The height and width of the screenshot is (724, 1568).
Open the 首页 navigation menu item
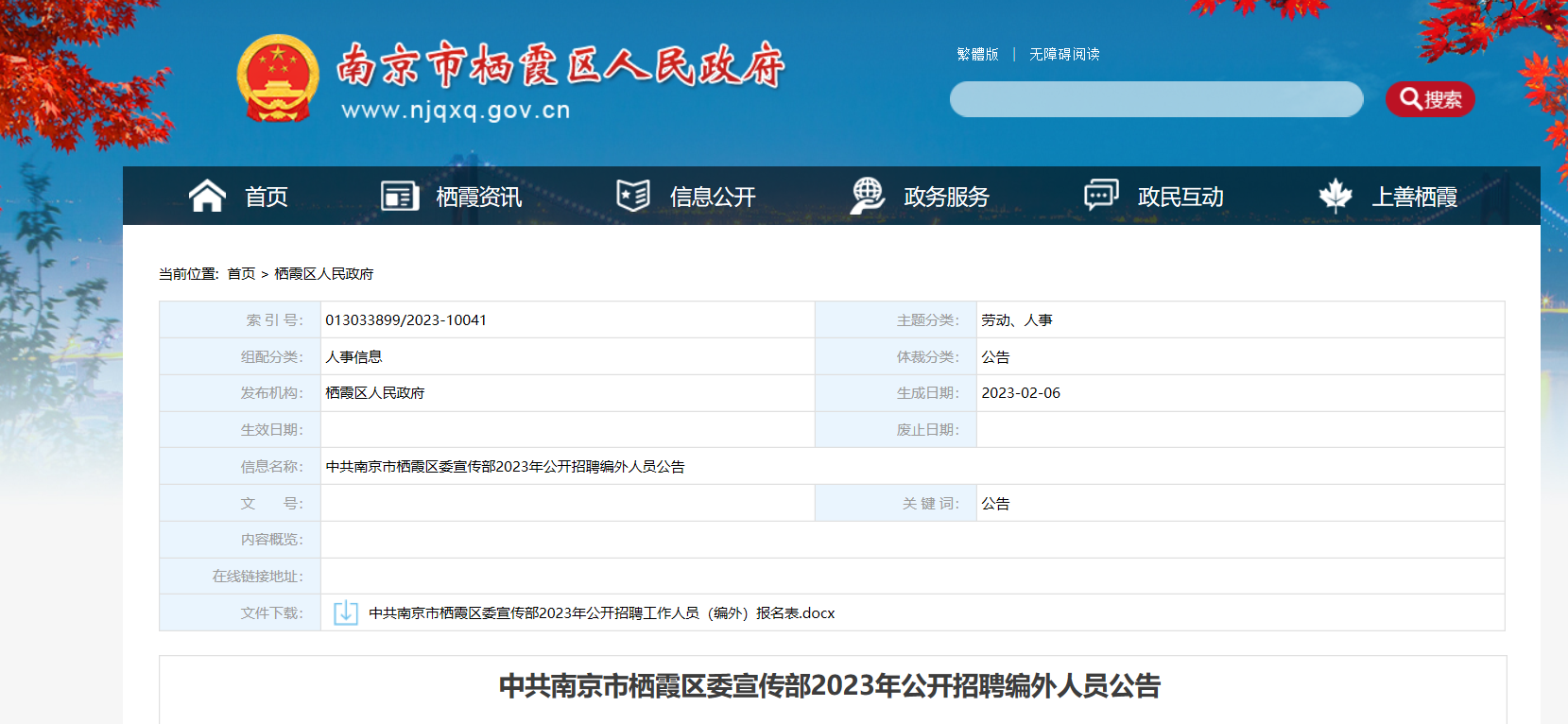pyautogui.click(x=267, y=197)
